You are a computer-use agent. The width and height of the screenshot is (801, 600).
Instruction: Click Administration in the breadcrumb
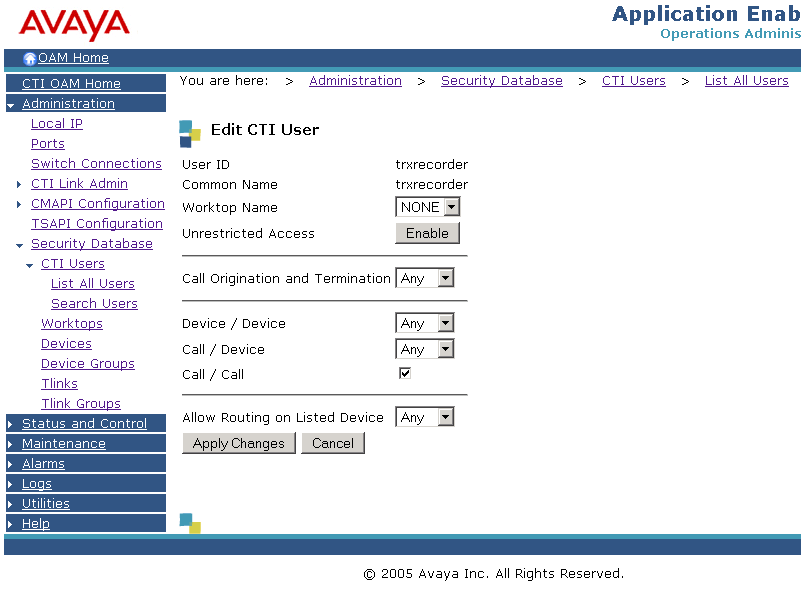[x=356, y=81]
